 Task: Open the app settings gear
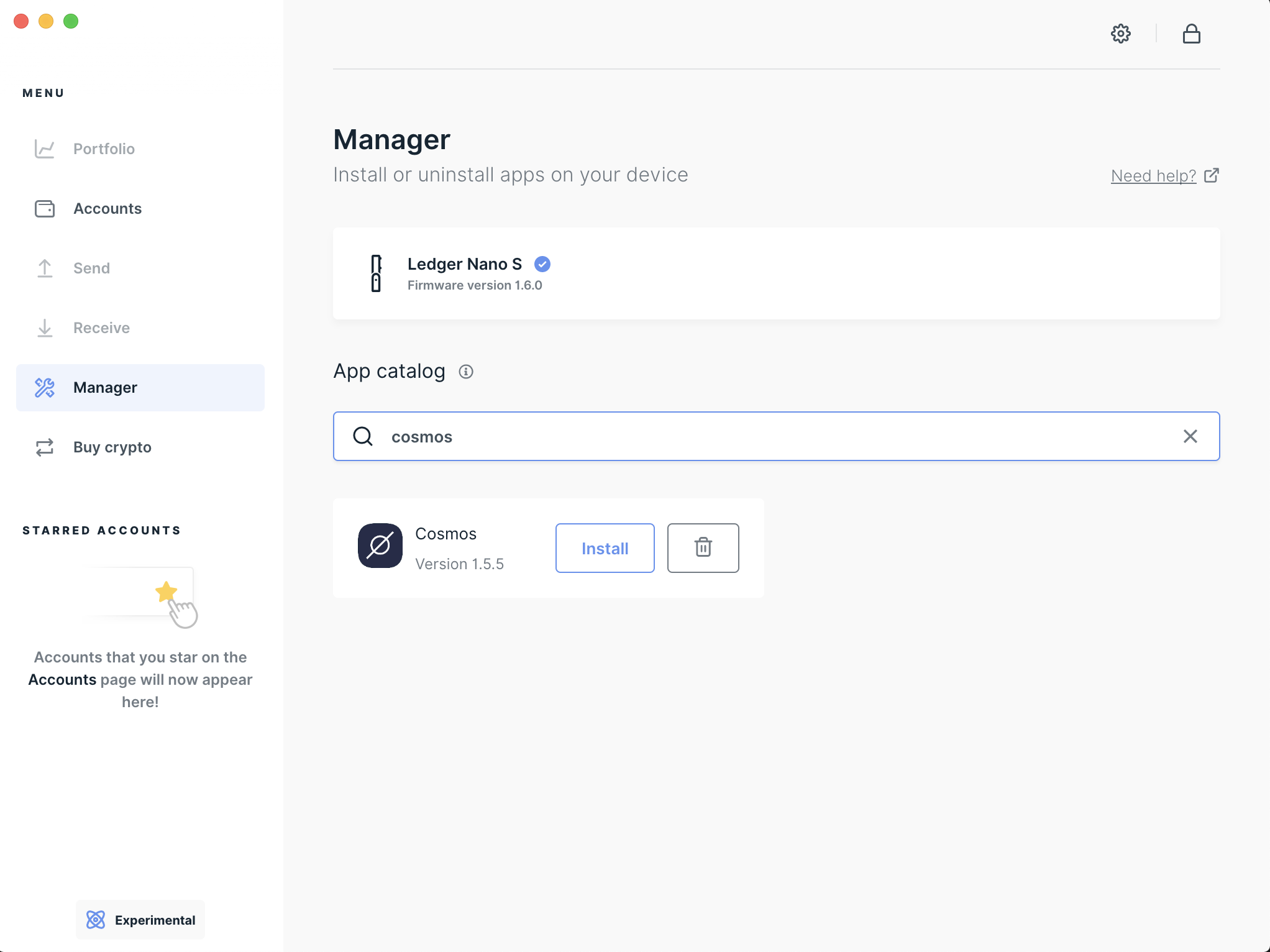tap(1121, 34)
